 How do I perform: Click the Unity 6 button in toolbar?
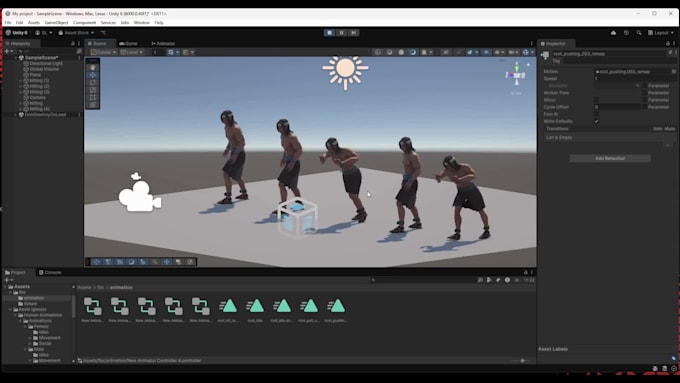coord(16,33)
